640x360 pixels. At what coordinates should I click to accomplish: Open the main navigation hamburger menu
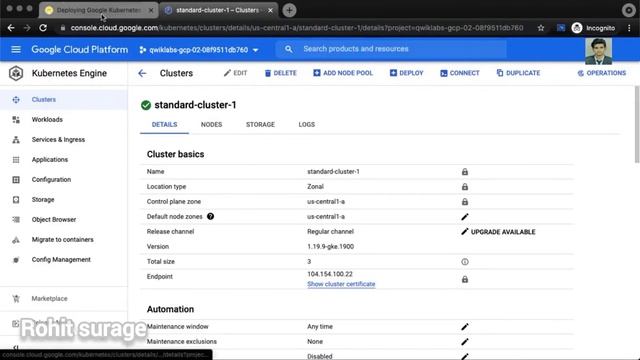tap(16, 49)
